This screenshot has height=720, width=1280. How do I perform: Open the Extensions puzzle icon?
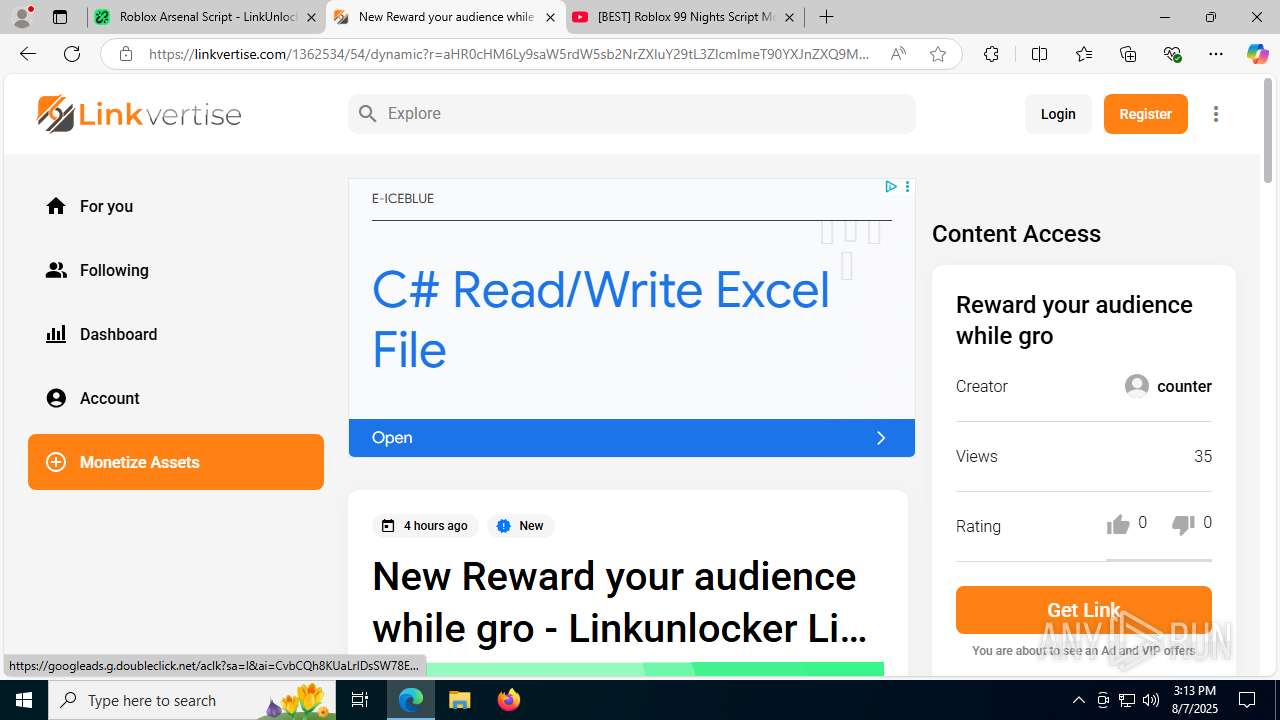point(991,54)
